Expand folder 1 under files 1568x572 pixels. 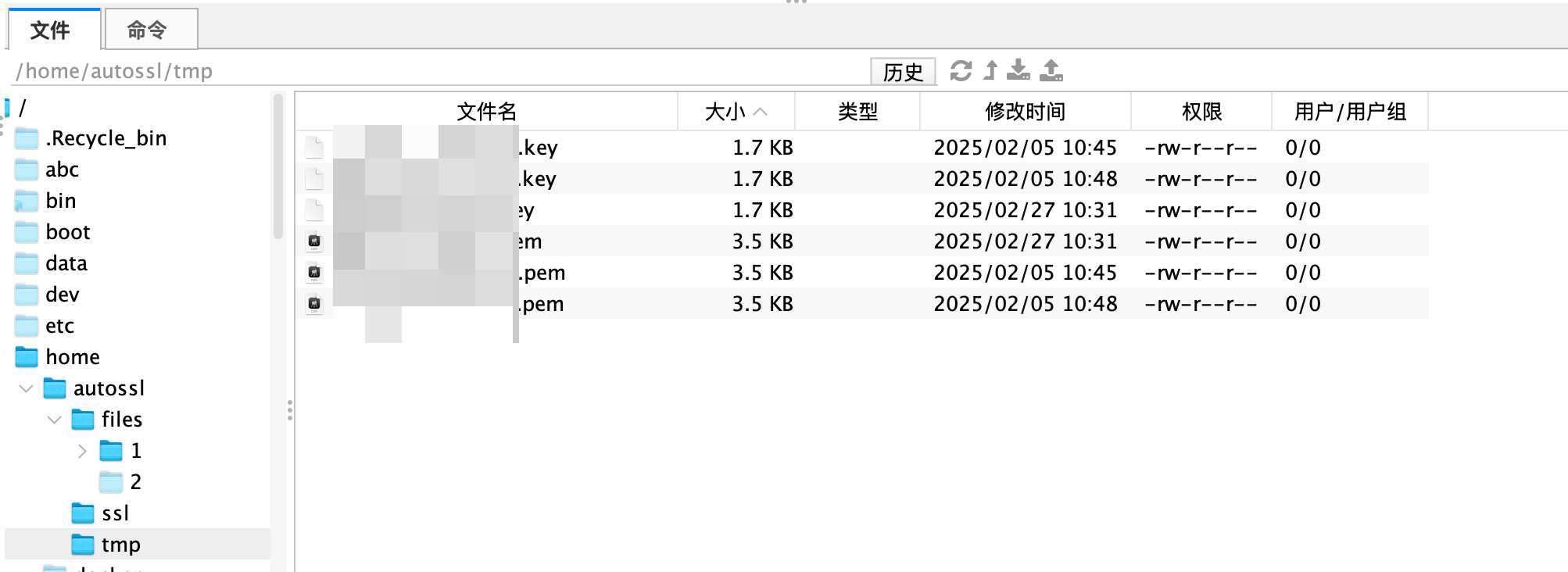tap(83, 451)
